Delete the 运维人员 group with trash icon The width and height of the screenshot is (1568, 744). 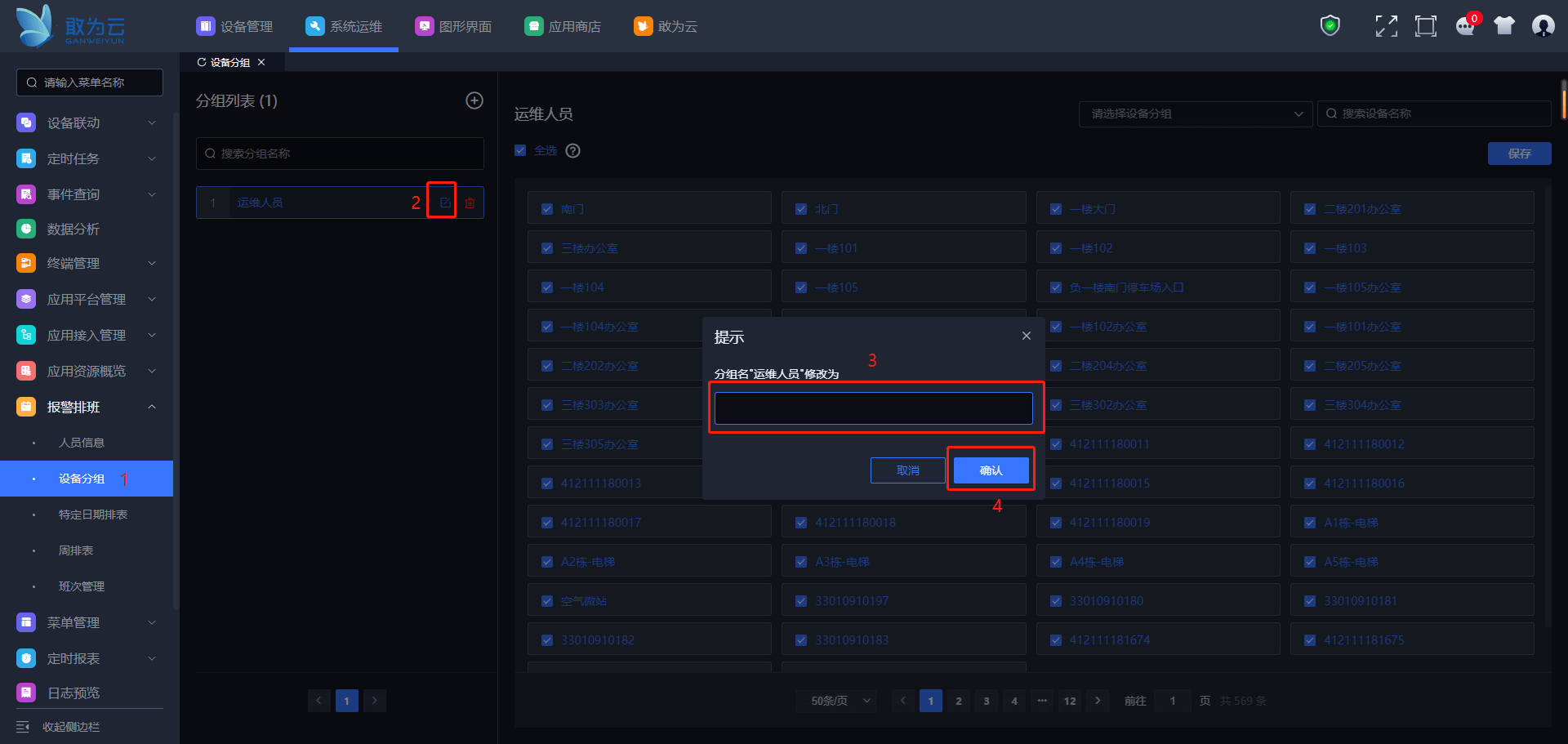(x=470, y=203)
